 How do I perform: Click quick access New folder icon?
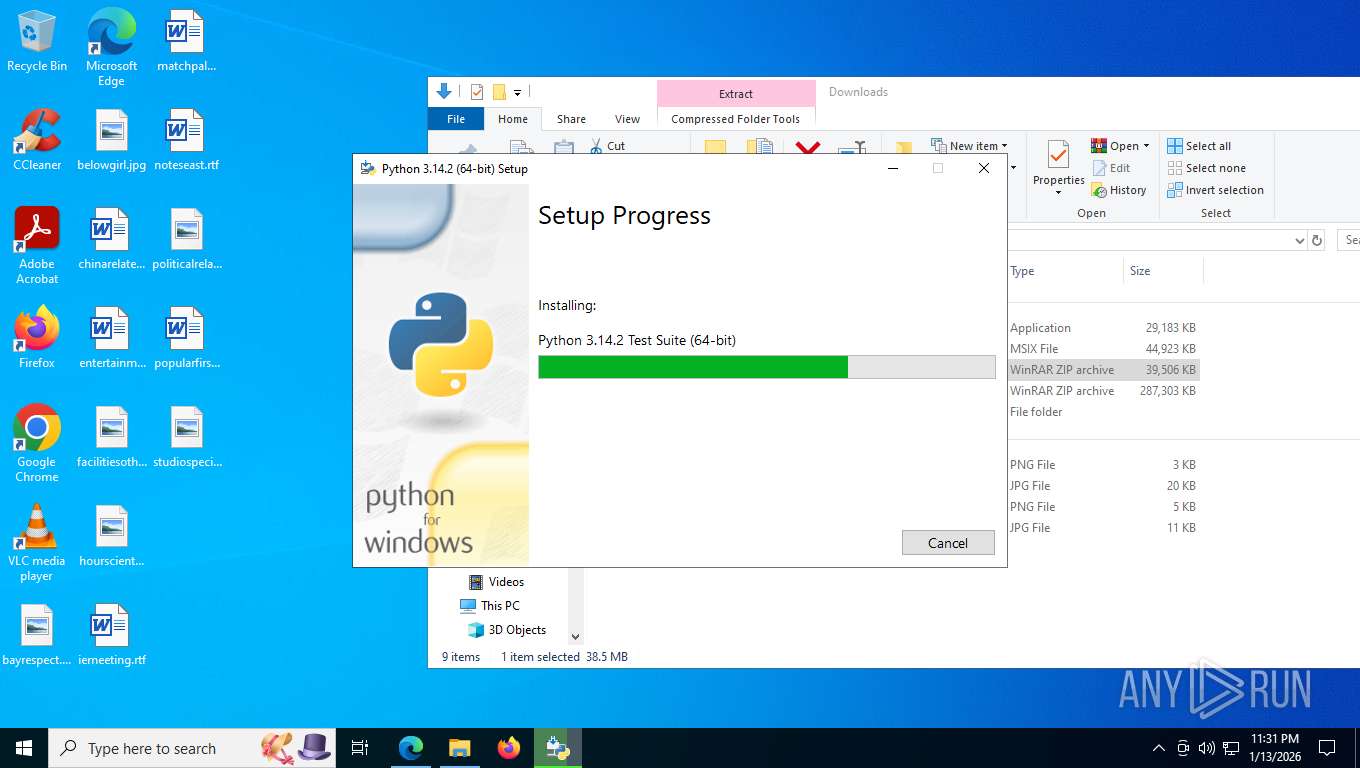click(499, 92)
